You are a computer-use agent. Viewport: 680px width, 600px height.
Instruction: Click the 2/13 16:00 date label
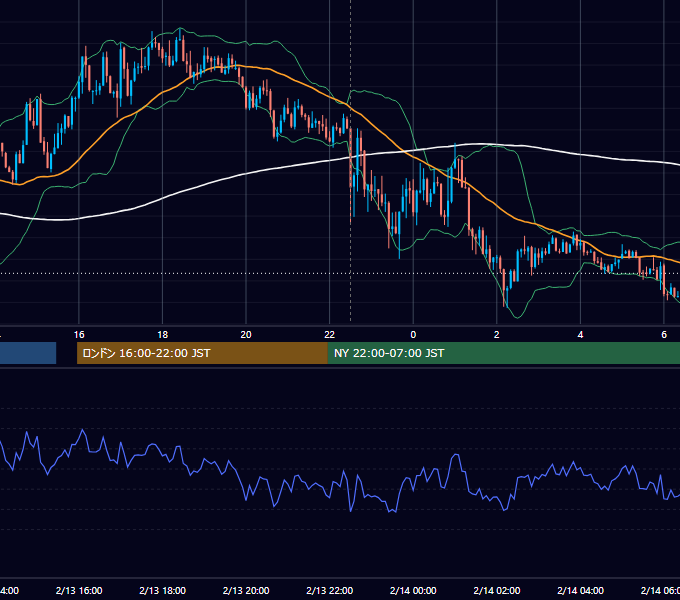[x=79, y=590]
